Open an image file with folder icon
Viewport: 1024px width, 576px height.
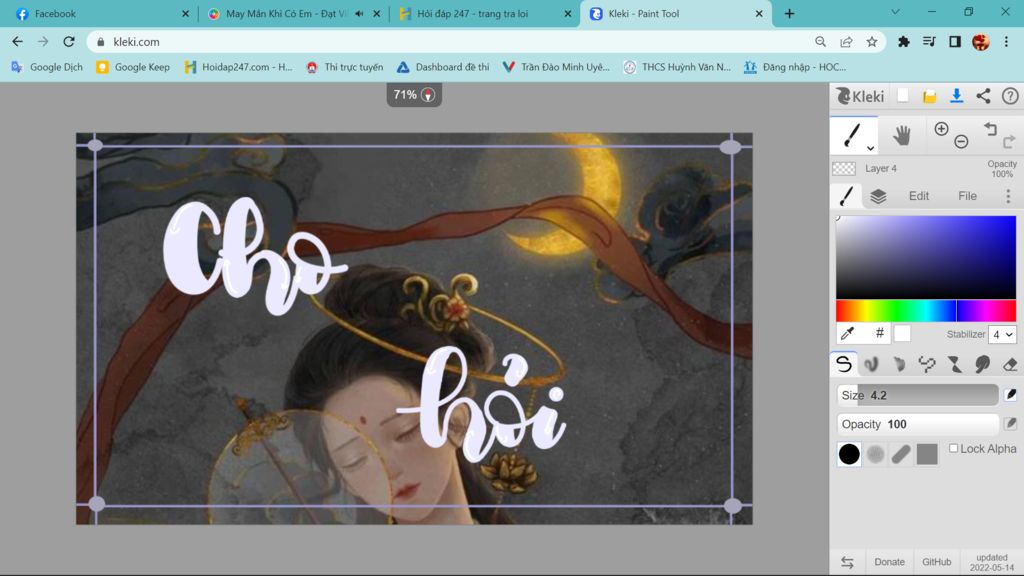pyautogui.click(x=929, y=97)
